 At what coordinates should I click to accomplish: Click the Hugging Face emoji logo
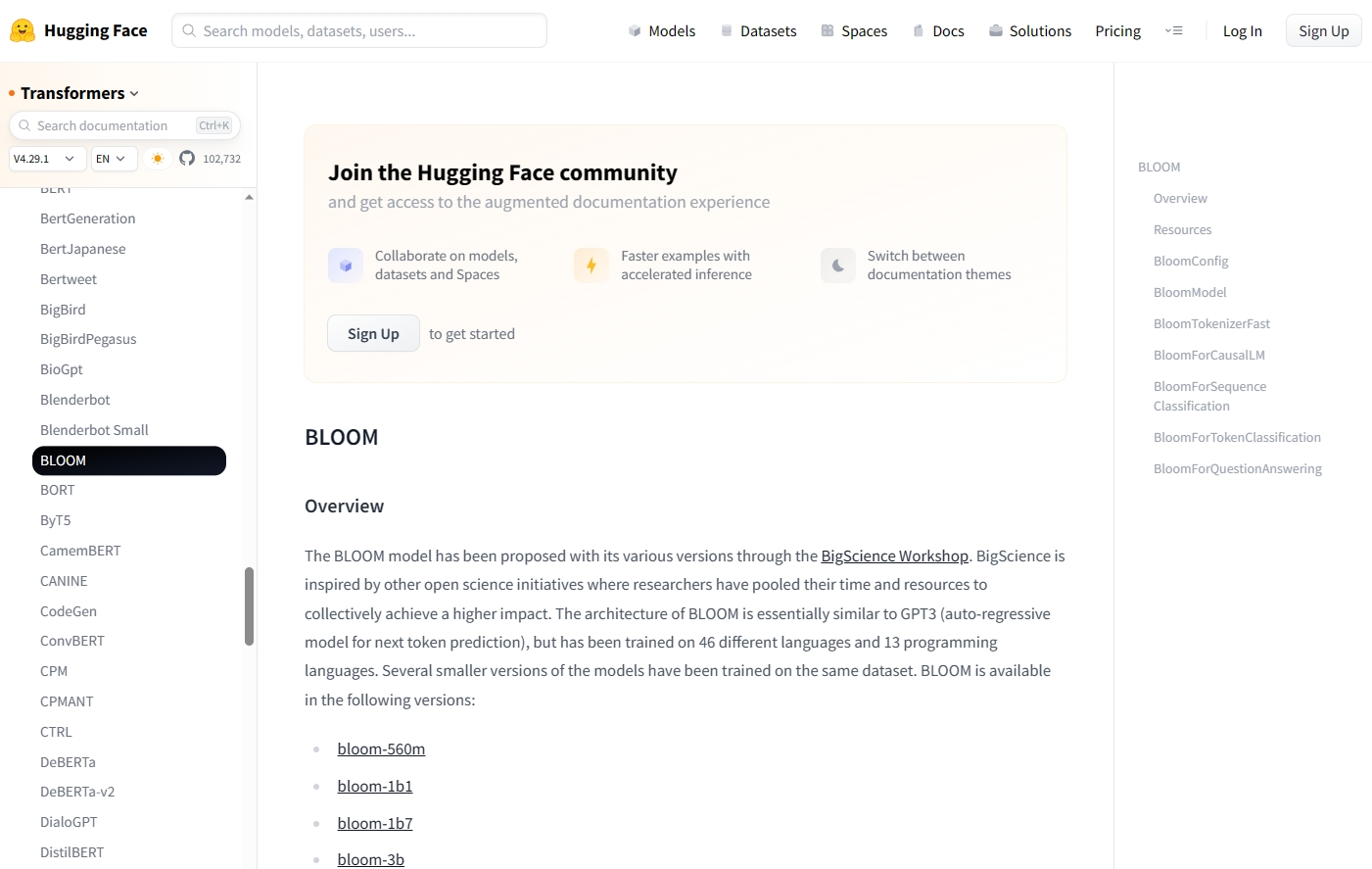pyautogui.click(x=23, y=30)
